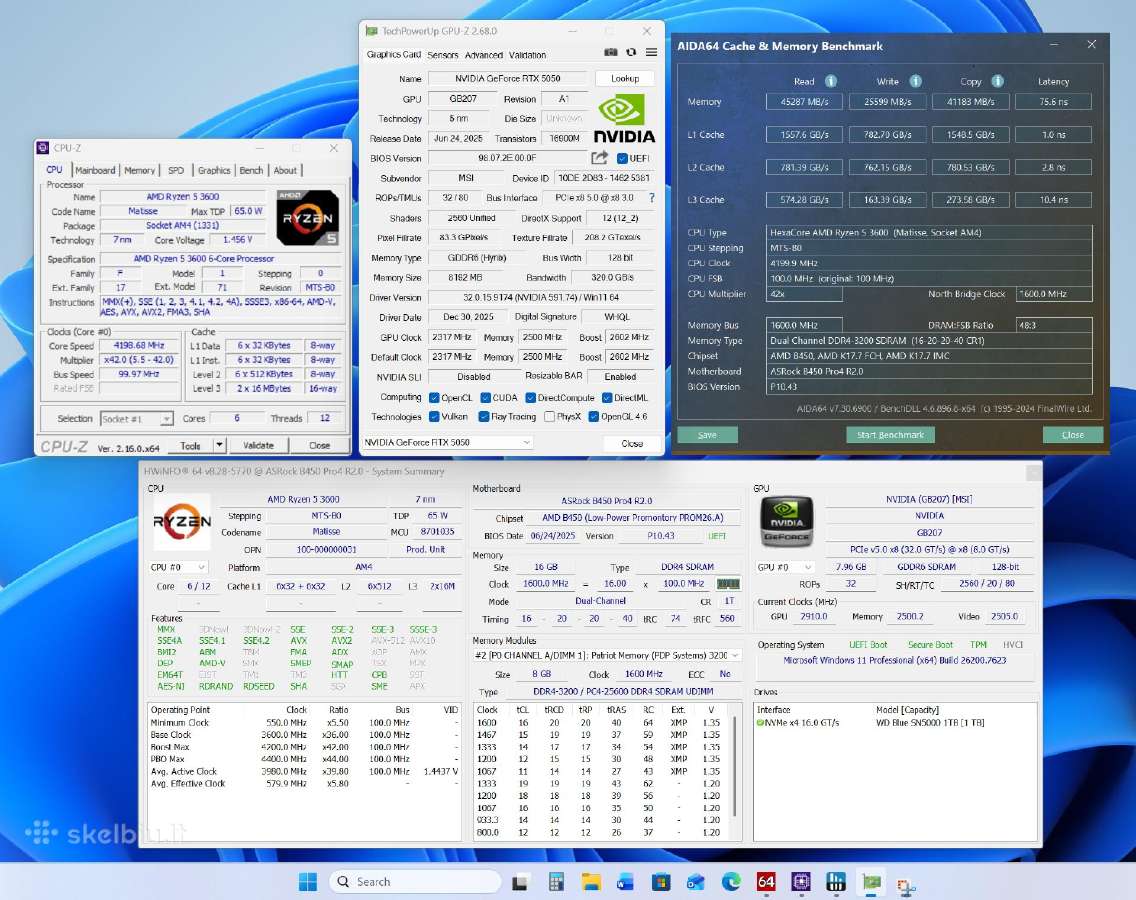Click the Ryzen logo in HWiNFO CPU panel
This screenshot has height=900, width=1136.
tap(182, 521)
